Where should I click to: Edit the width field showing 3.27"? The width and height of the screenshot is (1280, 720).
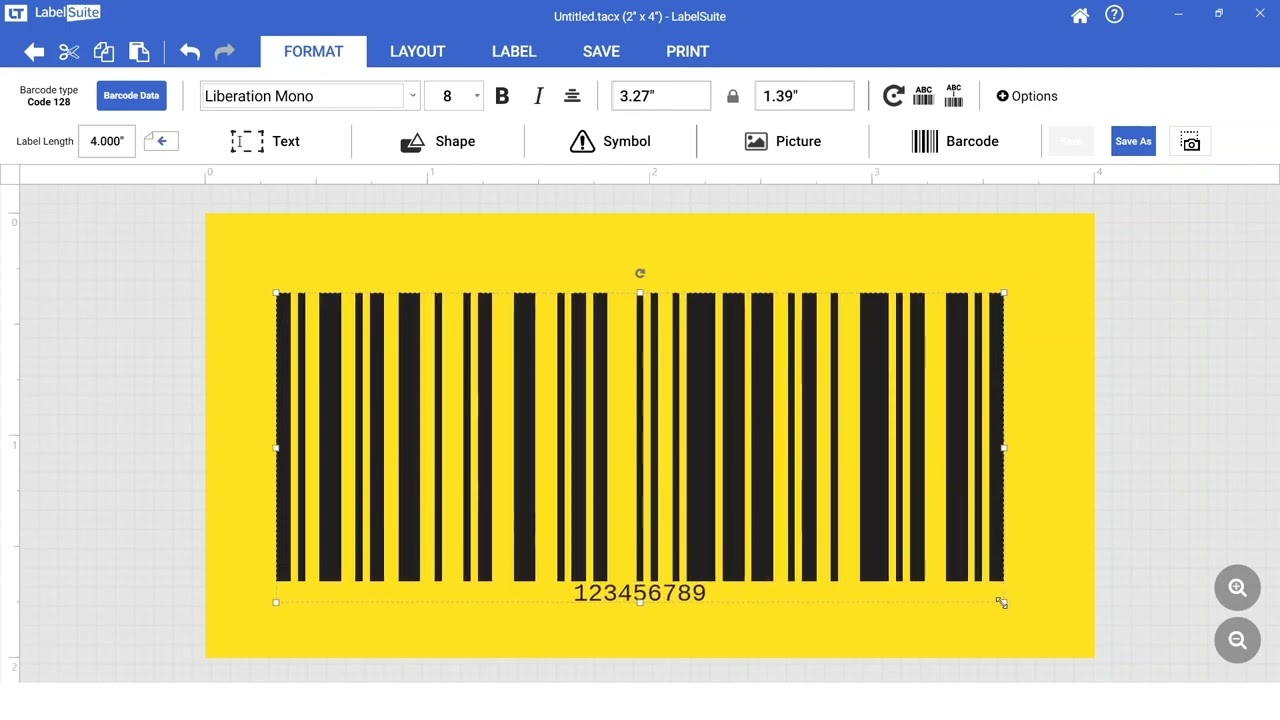pyautogui.click(x=661, y=96)
